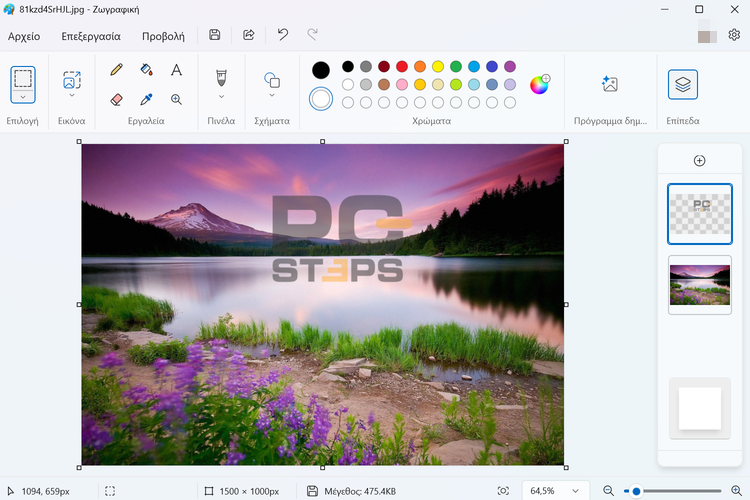
Task: Pick the indigo blue color swatch
Action: click(x=492, y=67)
